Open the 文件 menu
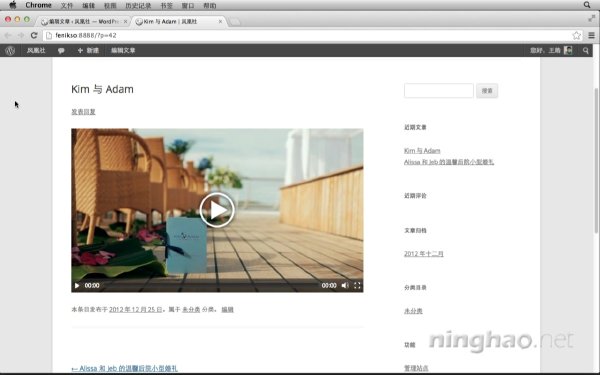600x375 pixels. [x=67, y=5]
